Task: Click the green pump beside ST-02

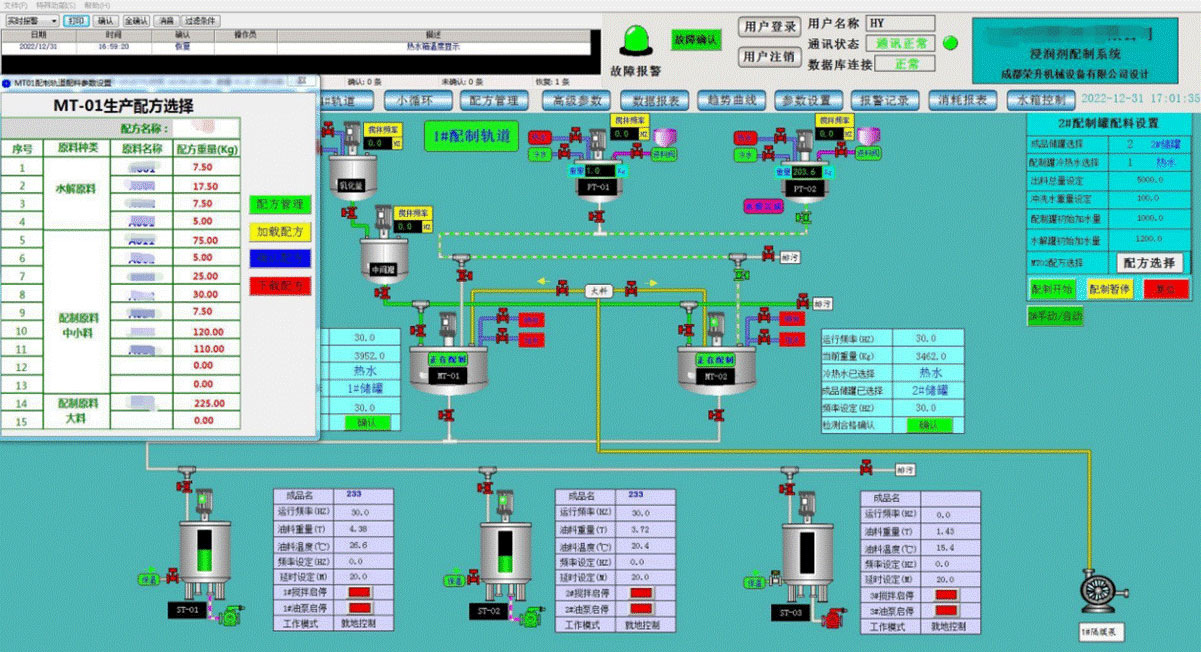Action: 527,619
